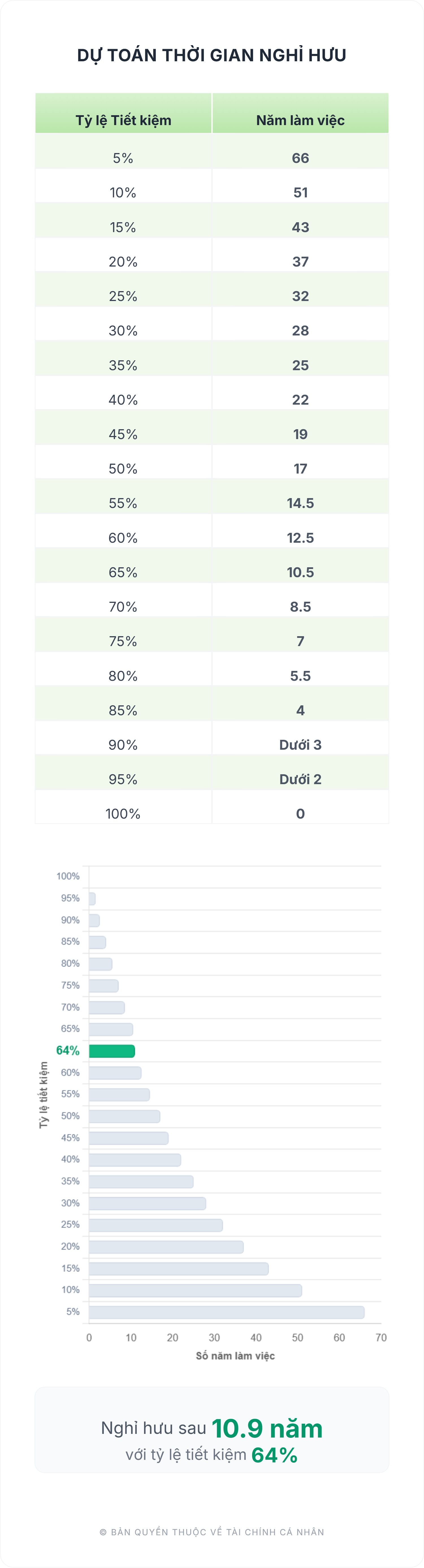Select the 100% savings rate table cell
Viewport: 424px width, 1568px height.
(123, 814)
